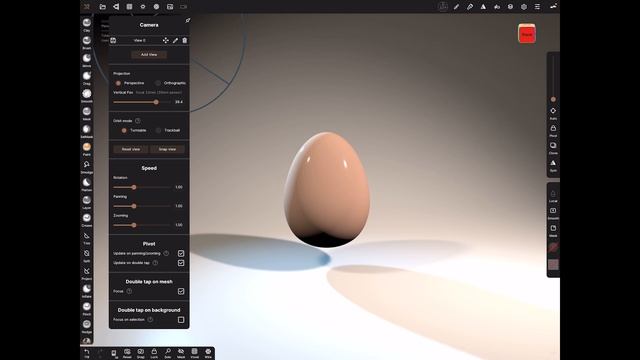Image resolution: width=640 pixels, height=360 pixels.
Task: Save the current view with disk icon
Action: point(113,40)
